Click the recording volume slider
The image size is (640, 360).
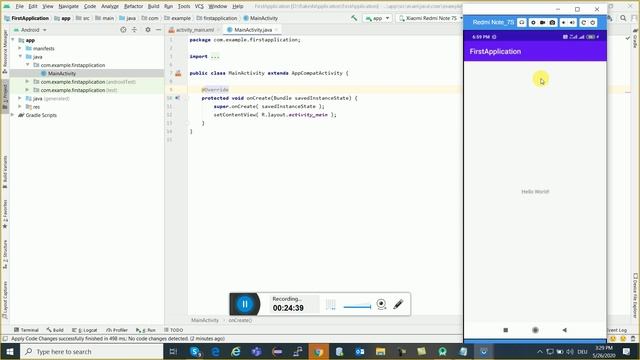[357, 307]
